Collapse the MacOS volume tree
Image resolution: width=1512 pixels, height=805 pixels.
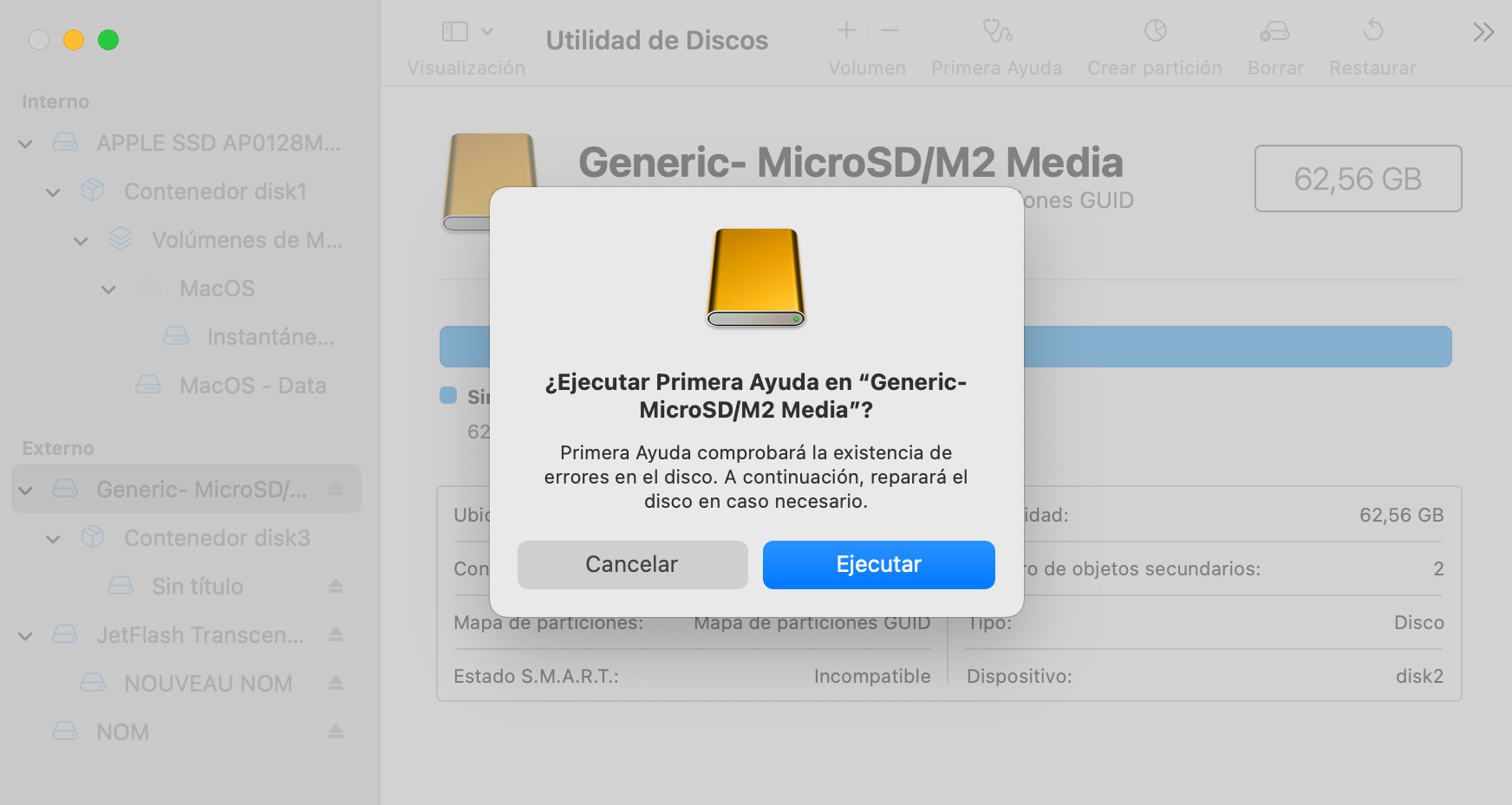pyautogui.click(x=109, y=289)
